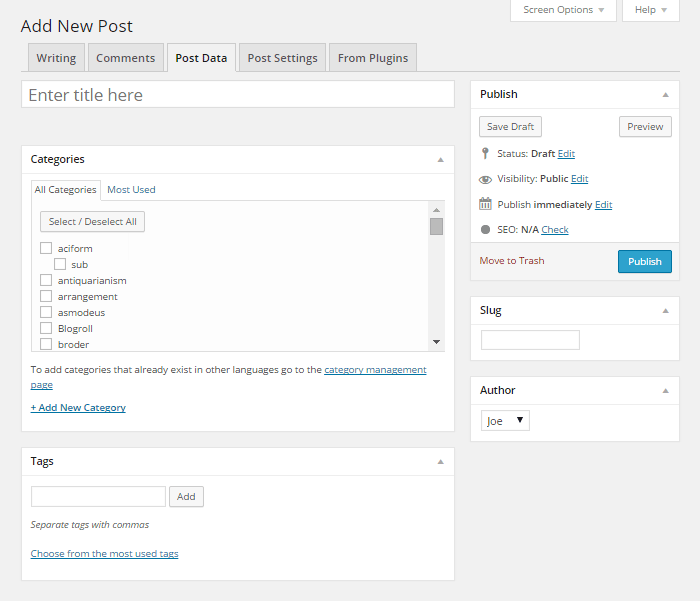Switch to the Post Settings tab
Image resolution: width=700 pixels, height=601 pixels.
pos(282,58)
